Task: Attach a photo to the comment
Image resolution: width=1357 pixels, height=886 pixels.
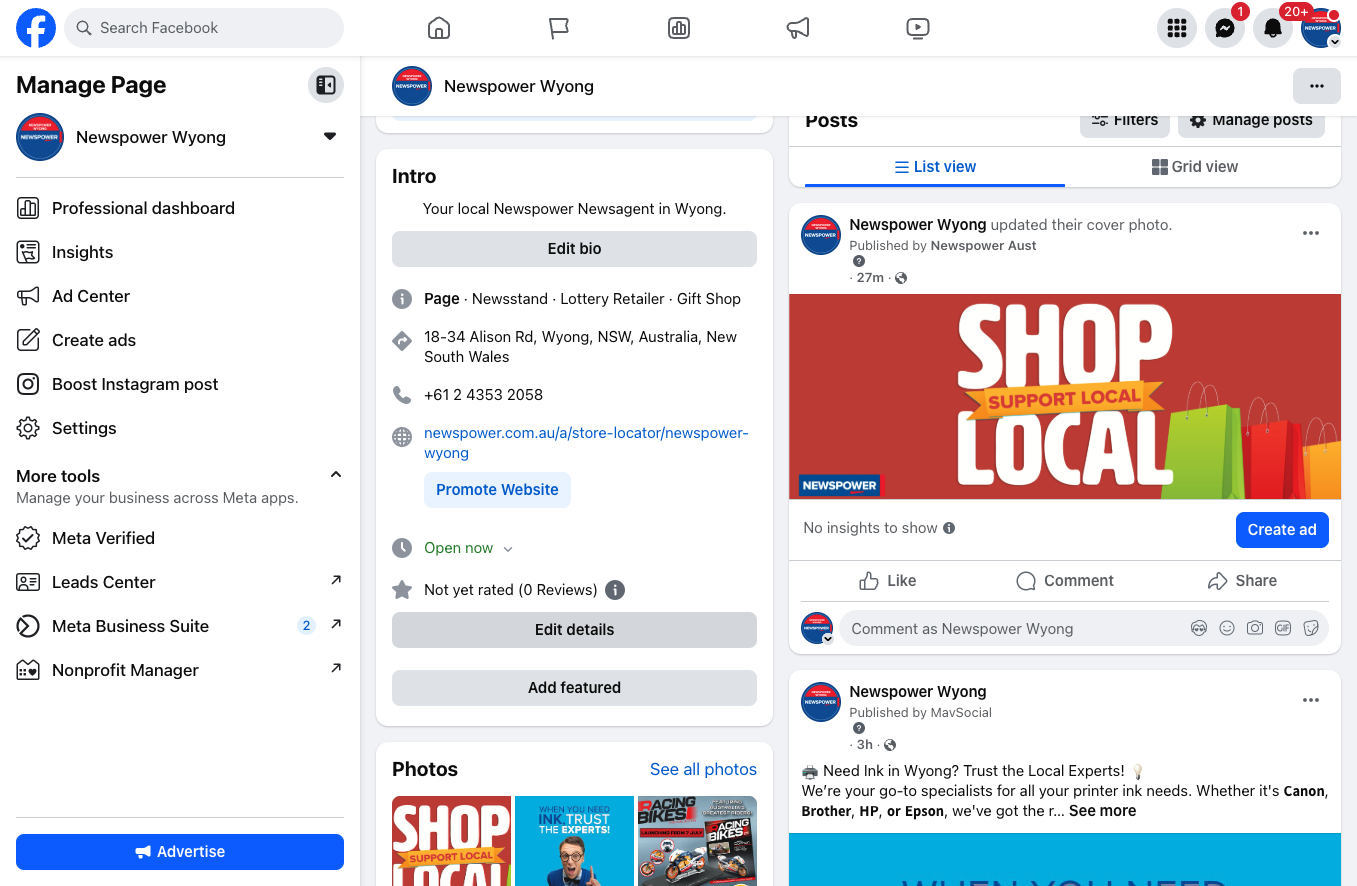Action: coord(1255,629)
